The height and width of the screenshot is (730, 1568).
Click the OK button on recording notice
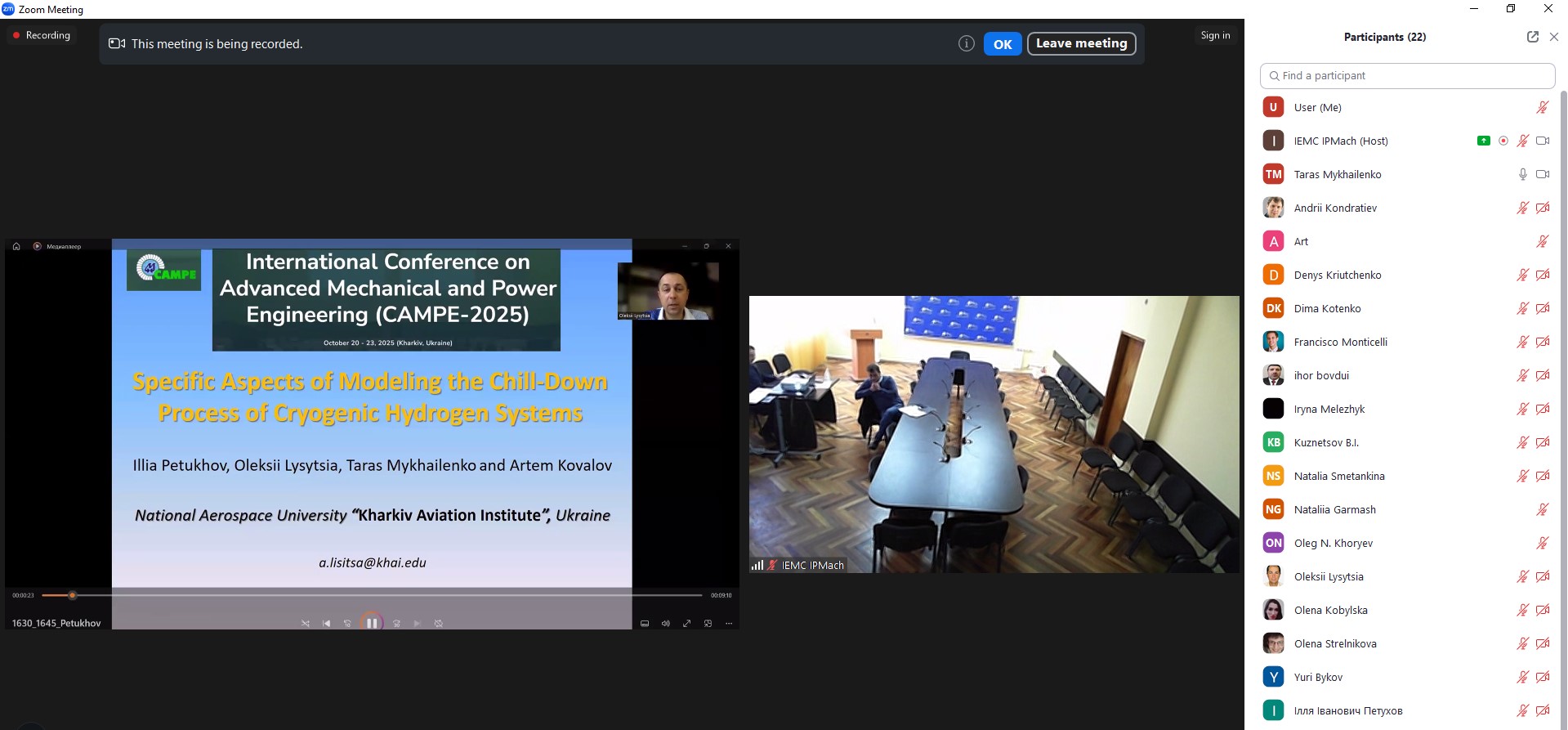(x=1002, y=44)
